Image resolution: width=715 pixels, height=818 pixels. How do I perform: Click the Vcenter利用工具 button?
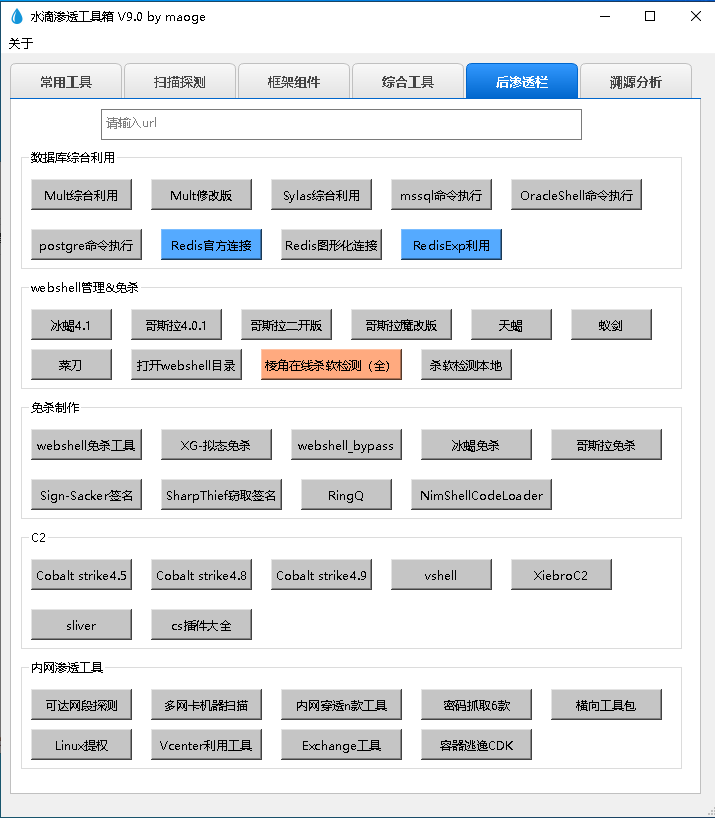[x=206, y=745]
